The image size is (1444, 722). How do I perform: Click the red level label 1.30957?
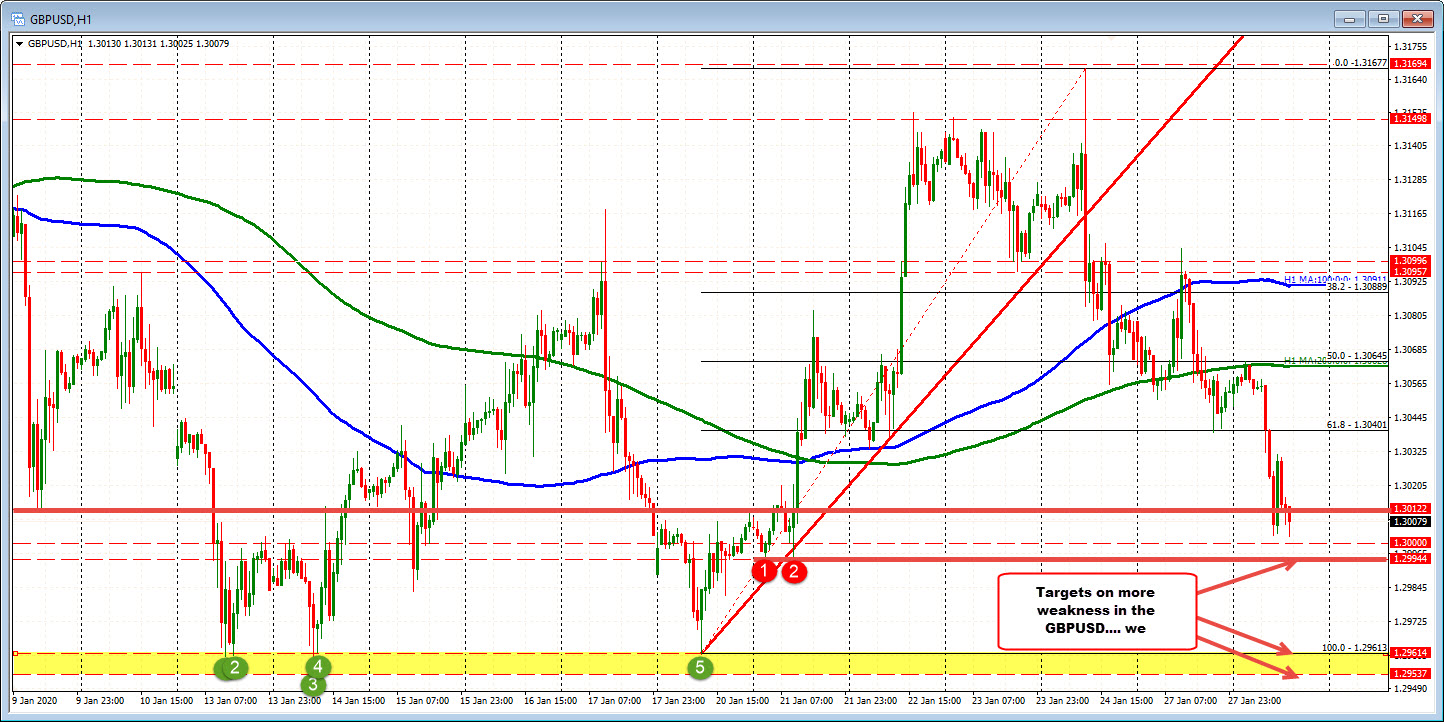tap(1411, 271)
